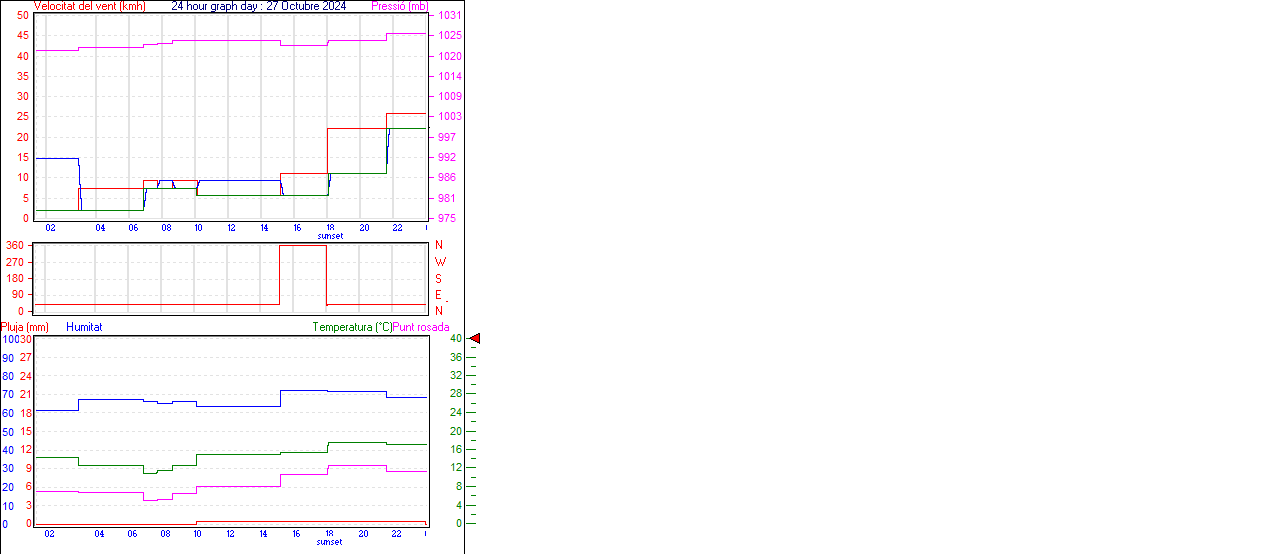Image resolution: width=1280 pixels, height=554 pixels.
Task: Click the raised red plateau in wind direction graph
Action: tap(303, 246)
